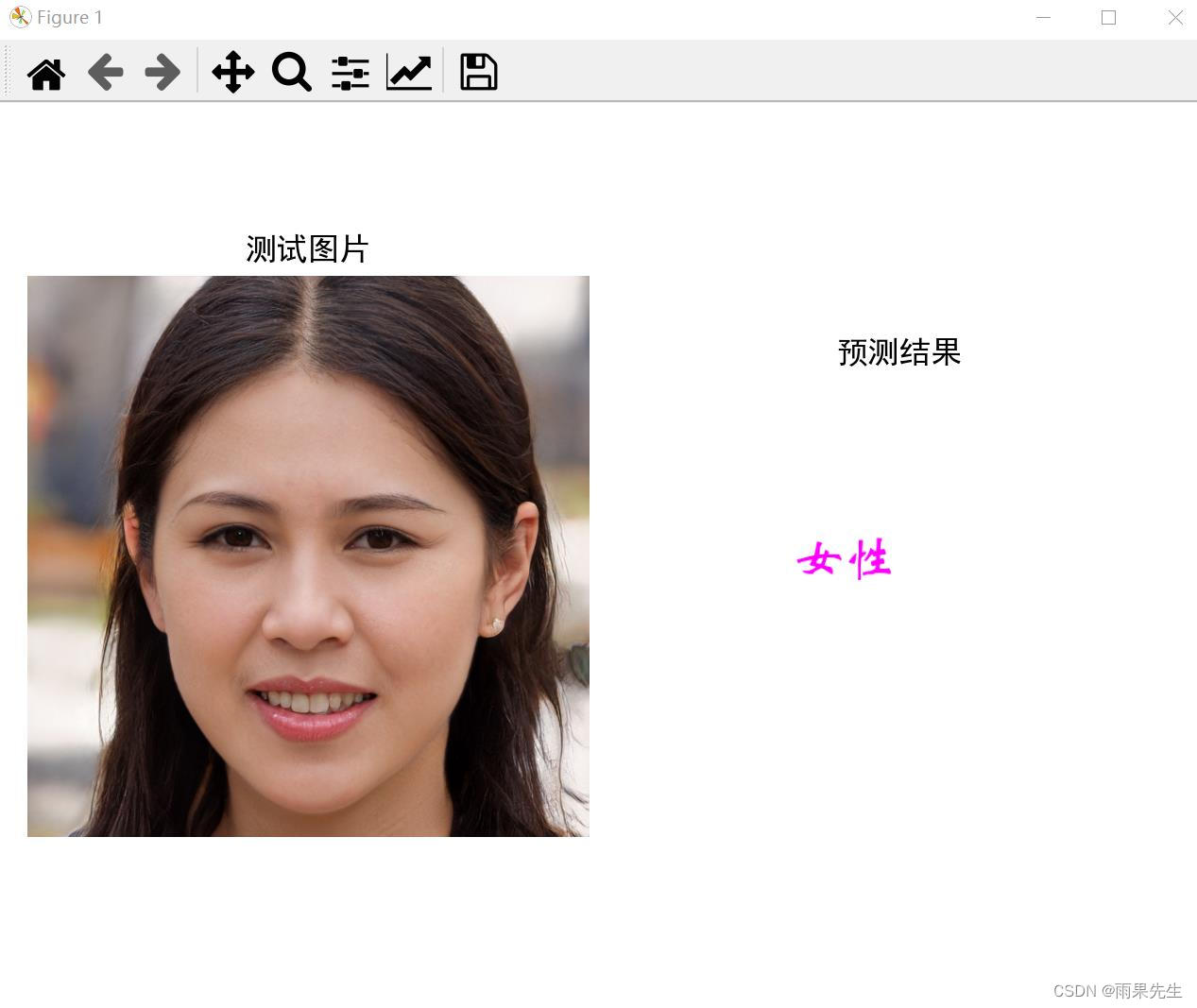Image resolution: width=1197 pixels, height=1008 pixels.
Task: Minimize the Figure 1 window
Action: (x=1043, y=18)
